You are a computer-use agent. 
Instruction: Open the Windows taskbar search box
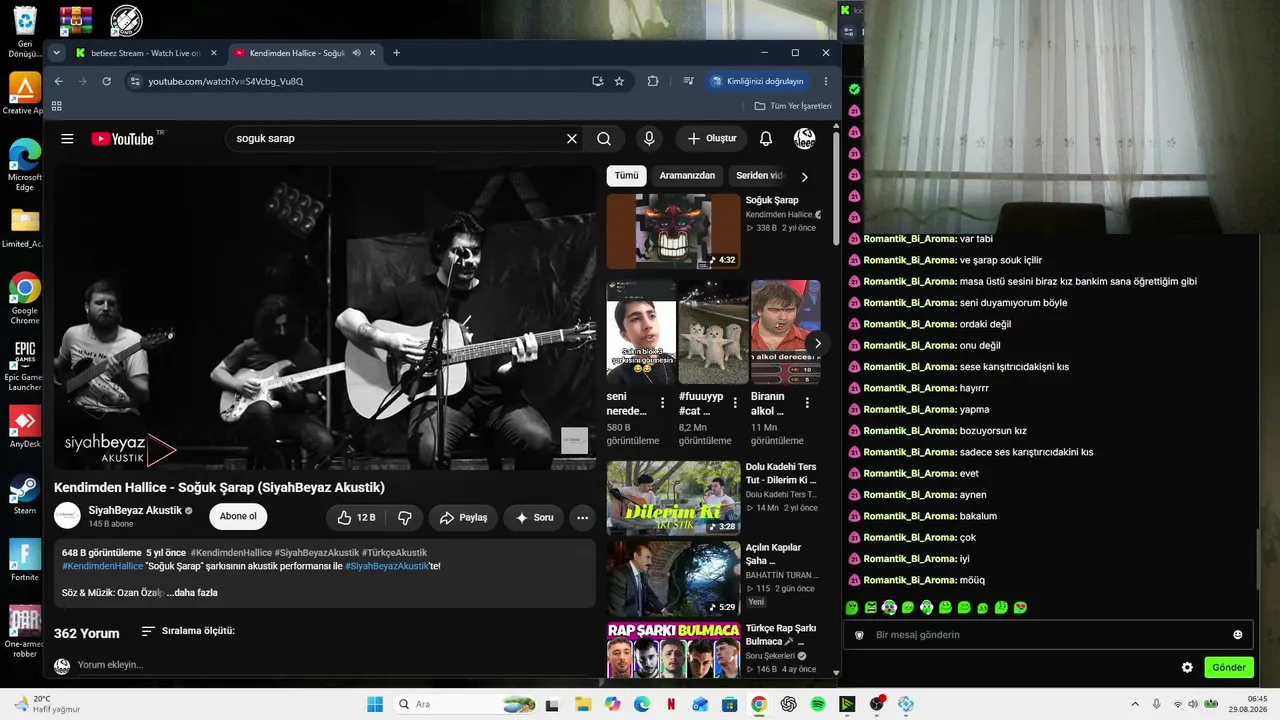coord(465,704)
